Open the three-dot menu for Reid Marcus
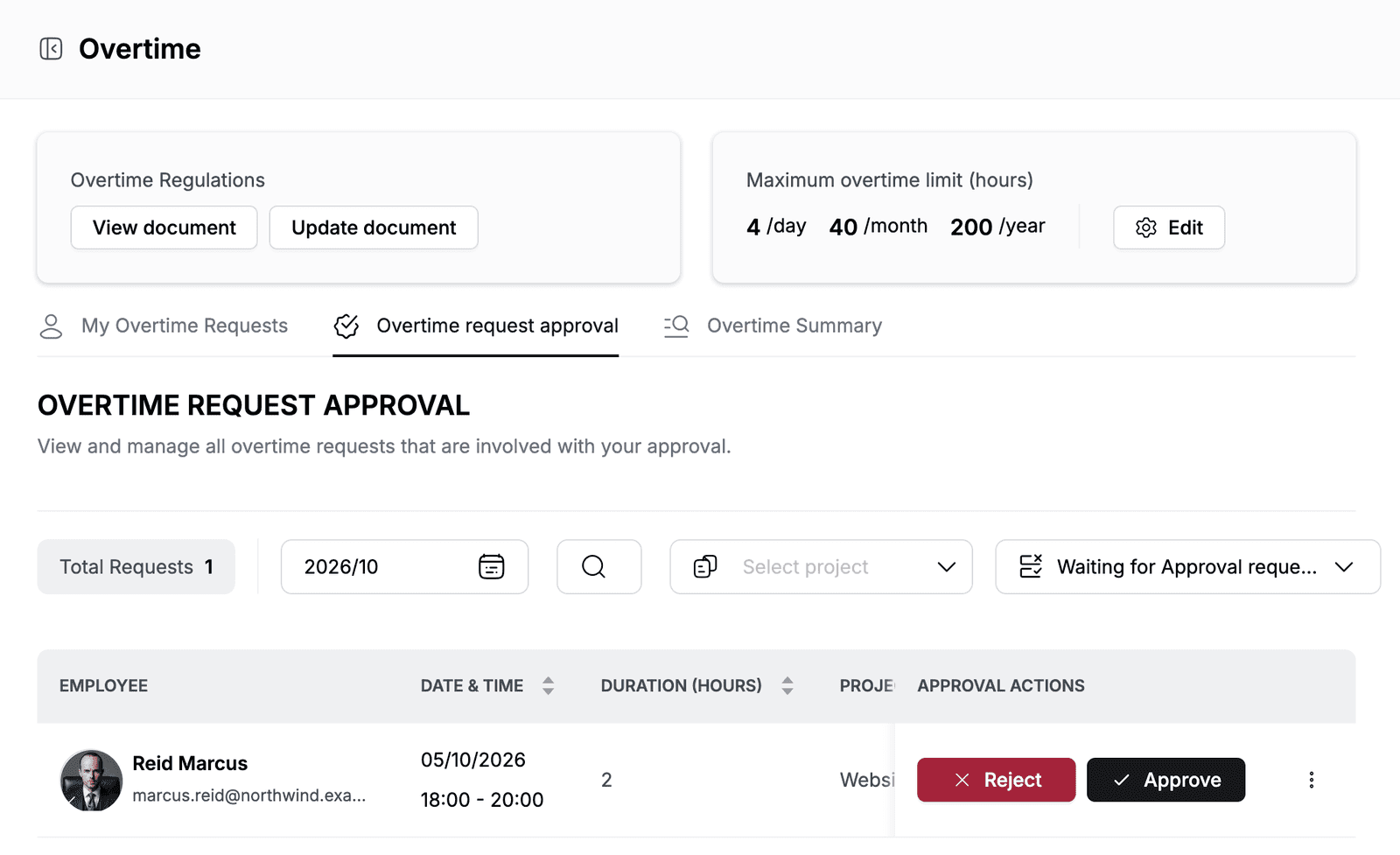 (1311, 780)
